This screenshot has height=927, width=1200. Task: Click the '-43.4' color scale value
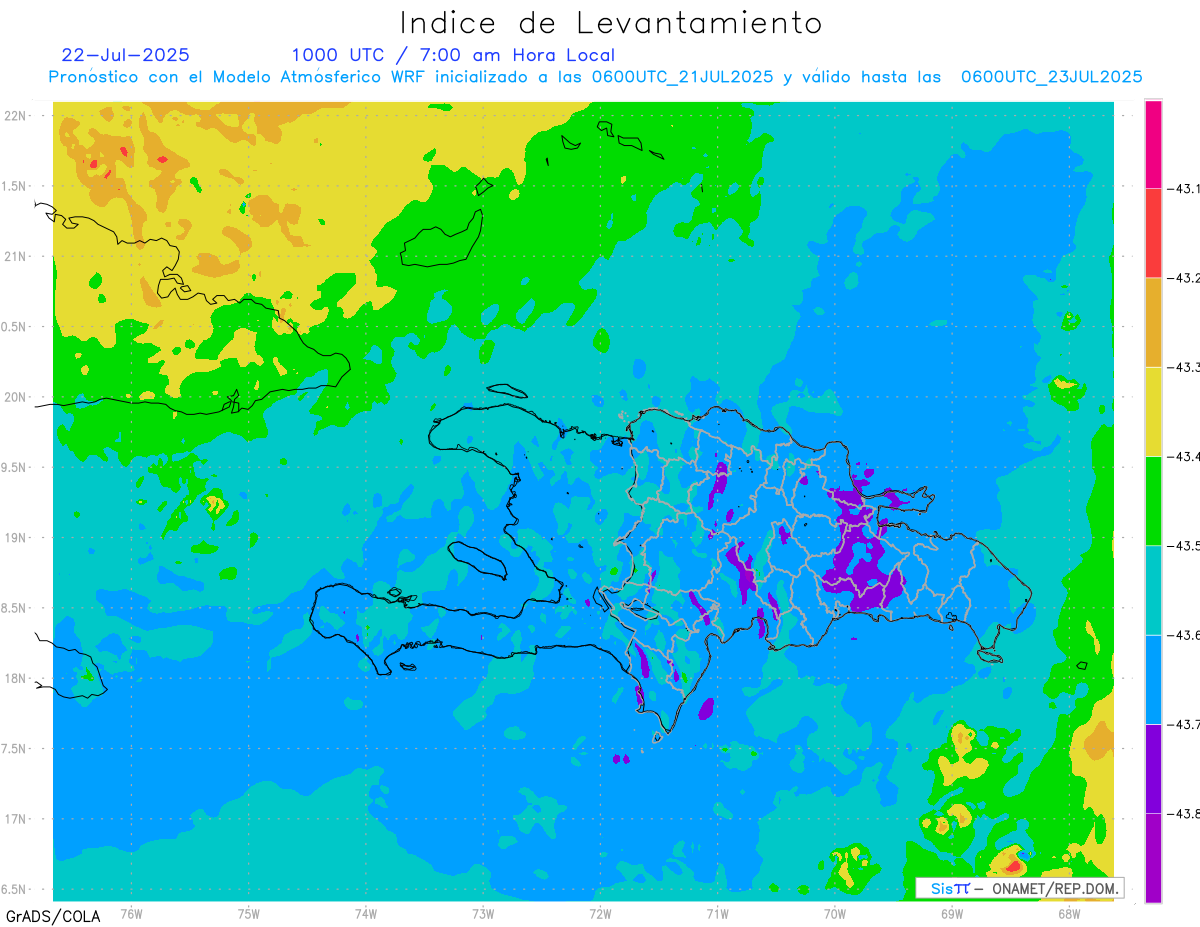1183,457
